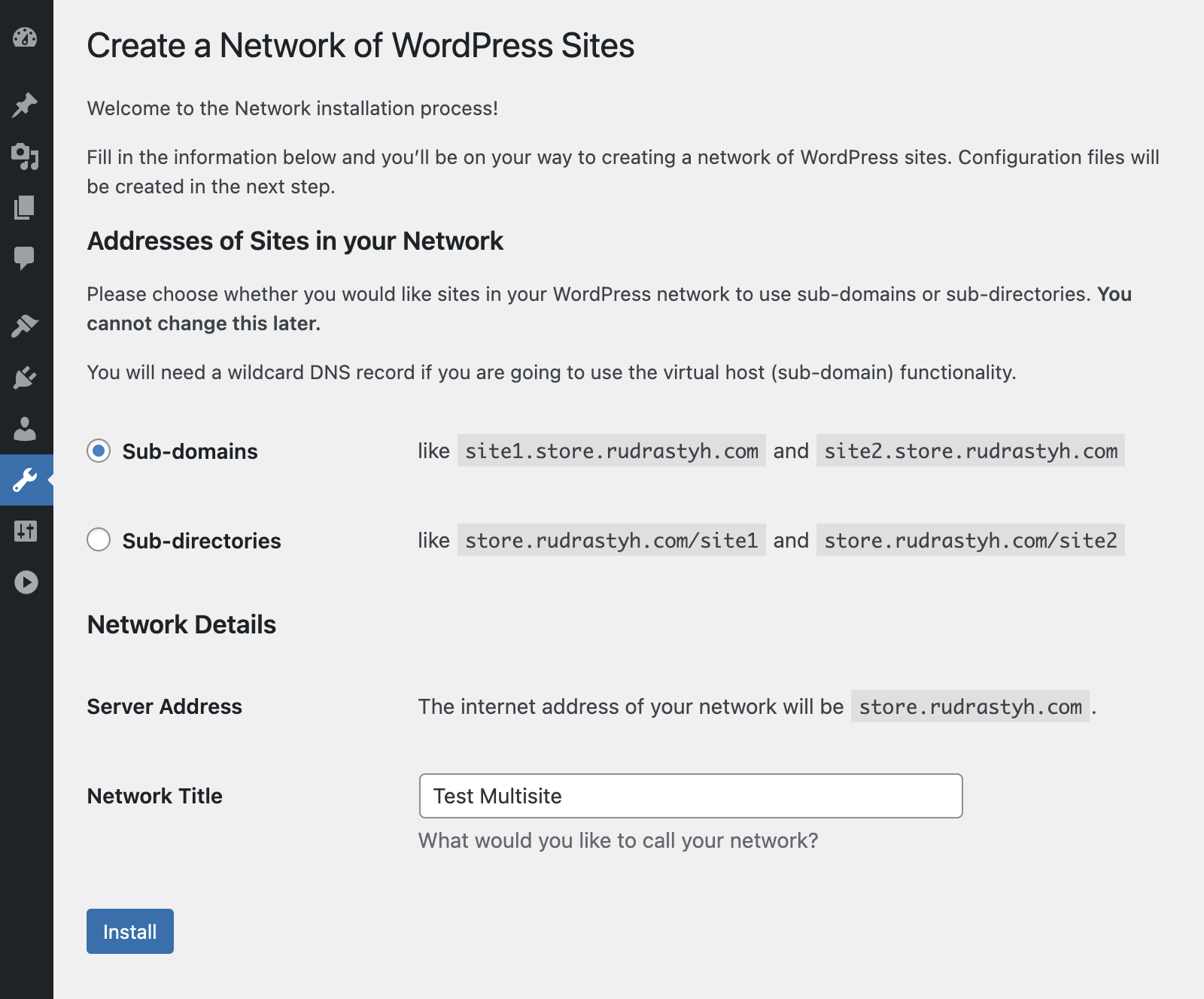
Task: Click the Server Address label
Action: [165, 706]
